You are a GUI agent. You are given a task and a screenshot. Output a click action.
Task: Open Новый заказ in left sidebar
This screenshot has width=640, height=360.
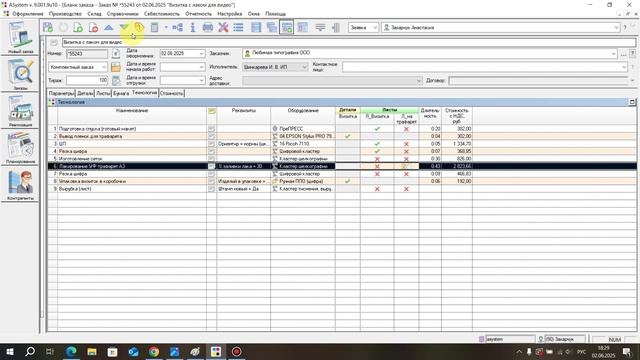click(20, 38)
